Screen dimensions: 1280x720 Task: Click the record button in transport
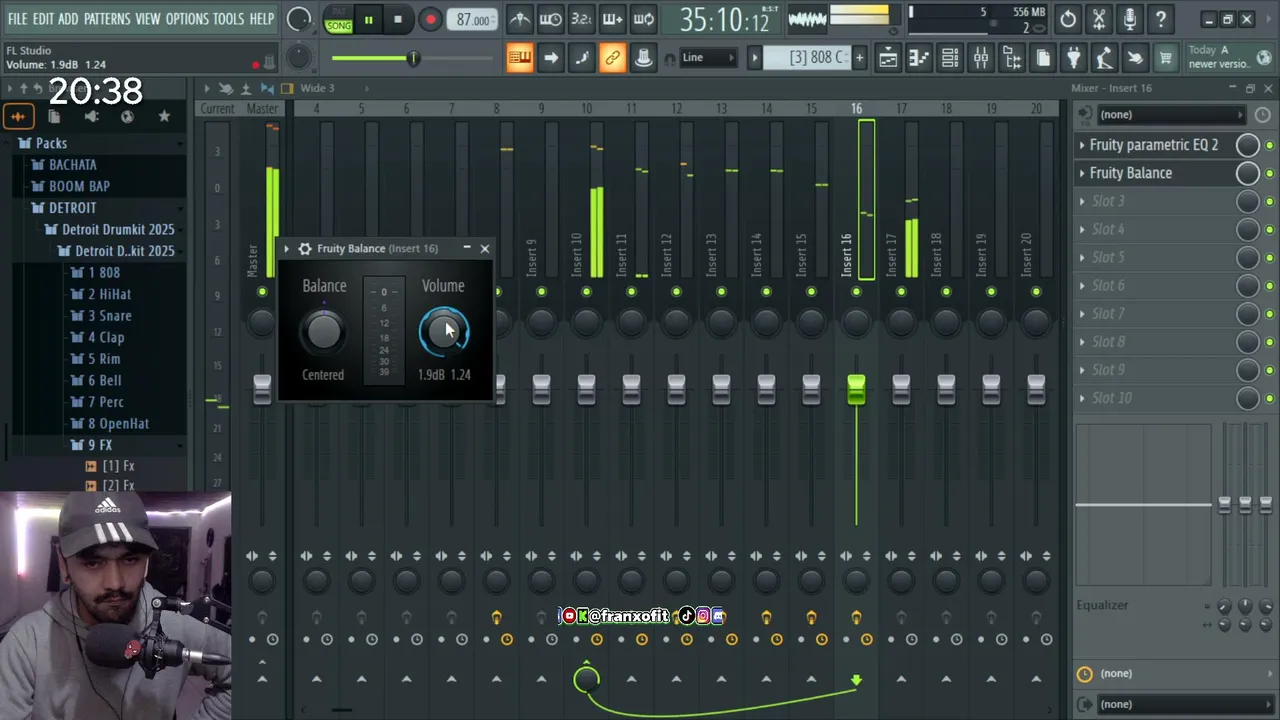point(430,19)
